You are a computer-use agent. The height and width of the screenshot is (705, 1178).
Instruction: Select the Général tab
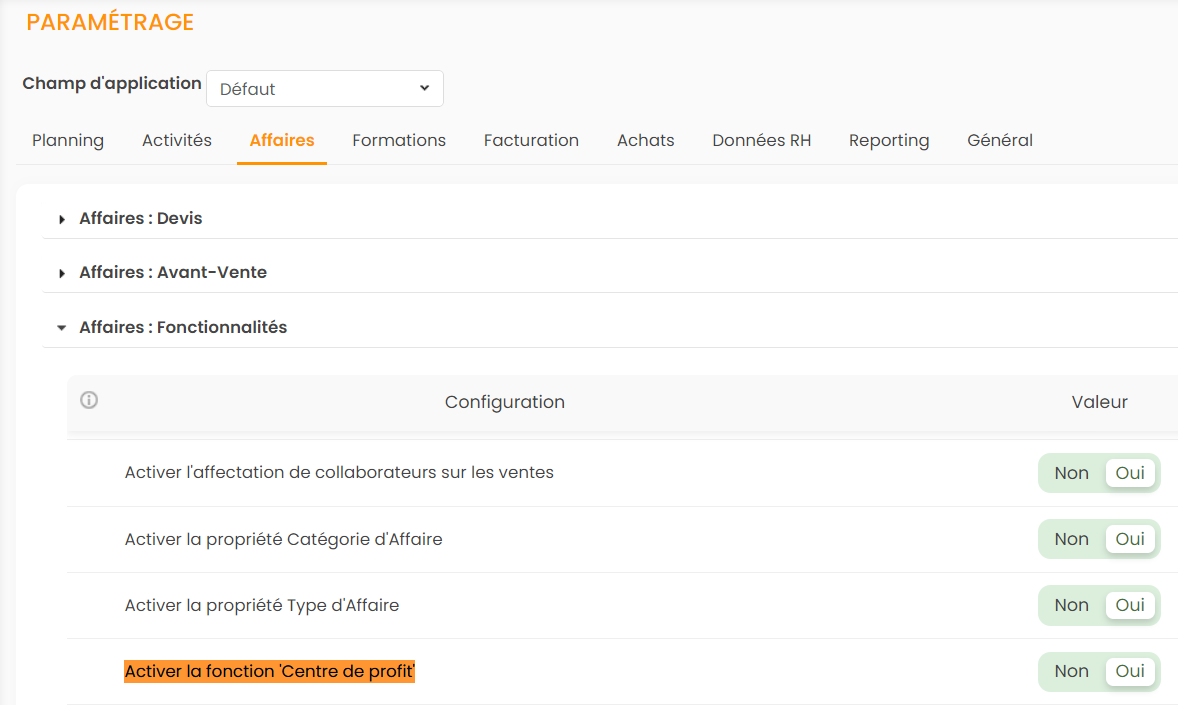1000,141
